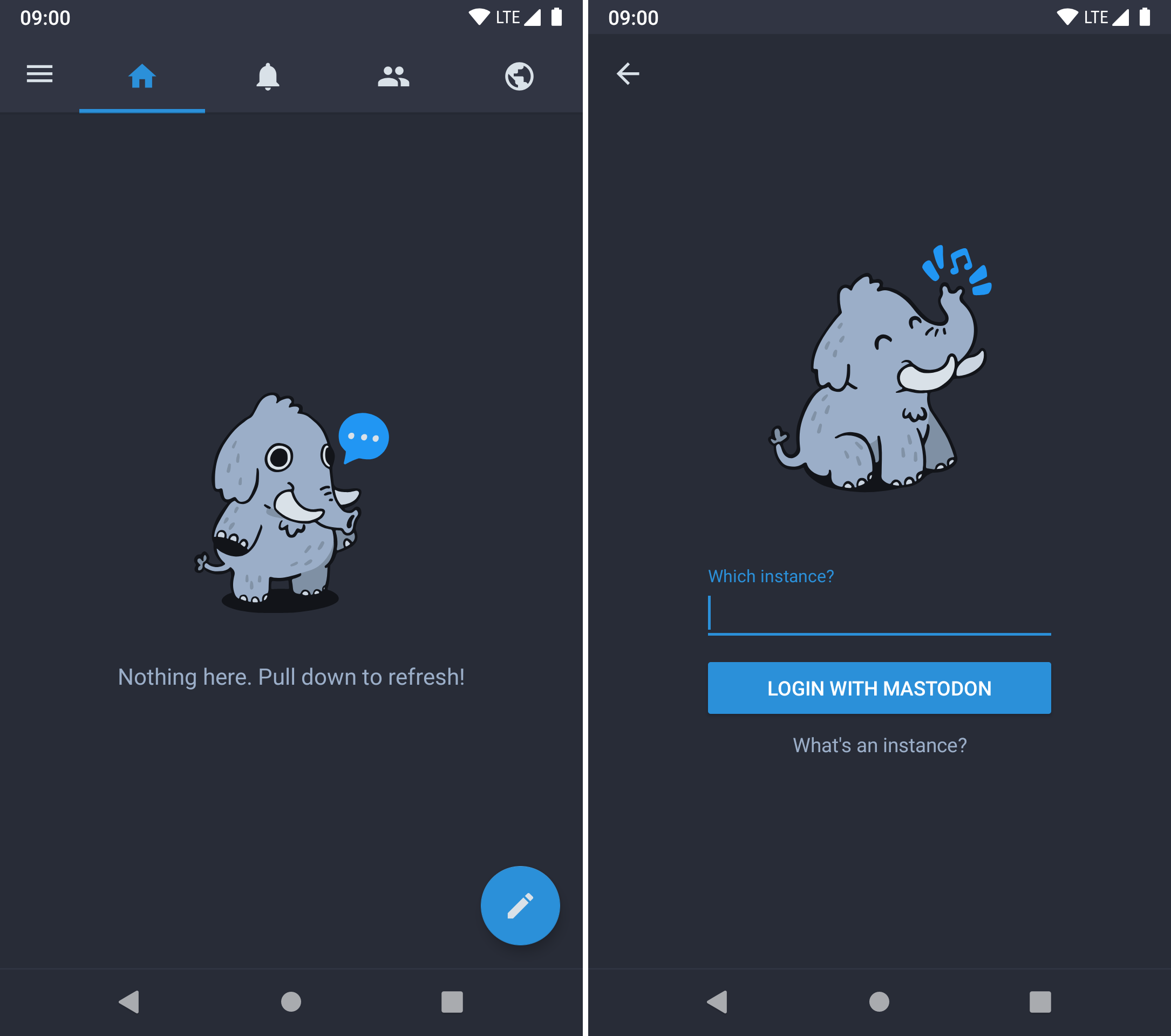Switch to the Notifications bell tab
The width and height of the screenshot is (1171, 1036).
[268, 76]
